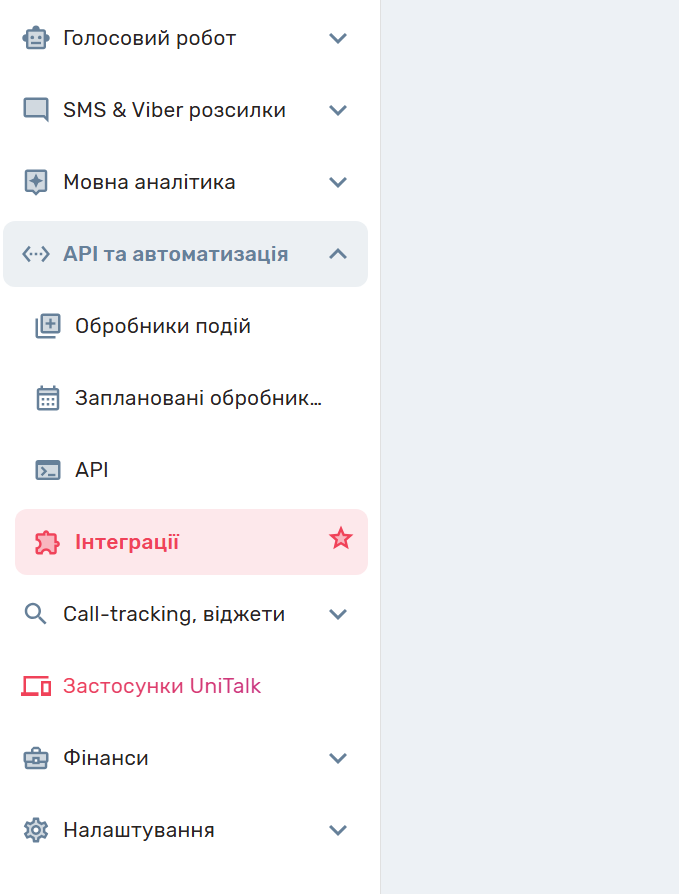Click the terminal icon beside API
Image resolution: width=679 pixels, height=894 pixels.
[48, 471]
